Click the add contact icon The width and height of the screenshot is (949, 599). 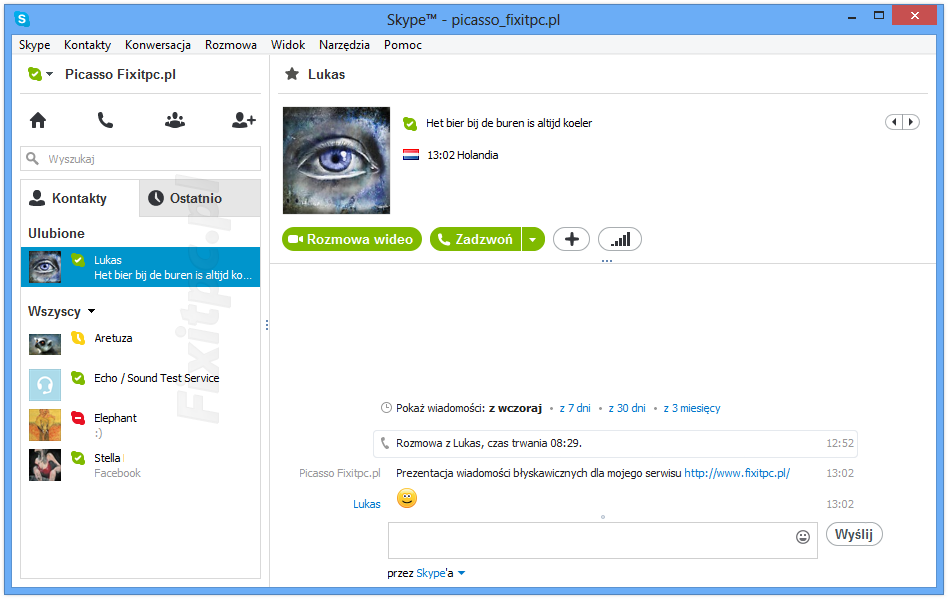(244, 120)
